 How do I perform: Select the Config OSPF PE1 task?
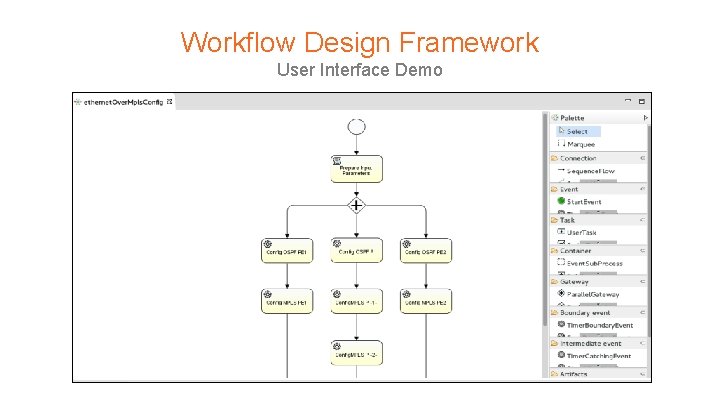tap(287, 251)
